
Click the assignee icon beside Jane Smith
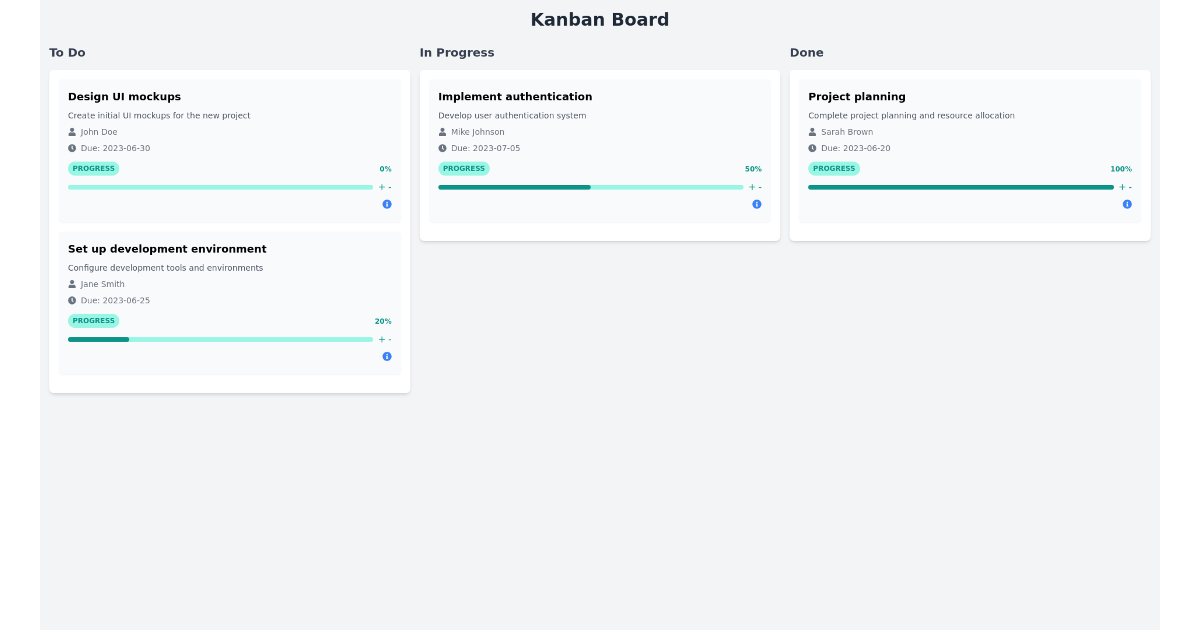pyautogui.click(x=71, y=284)
